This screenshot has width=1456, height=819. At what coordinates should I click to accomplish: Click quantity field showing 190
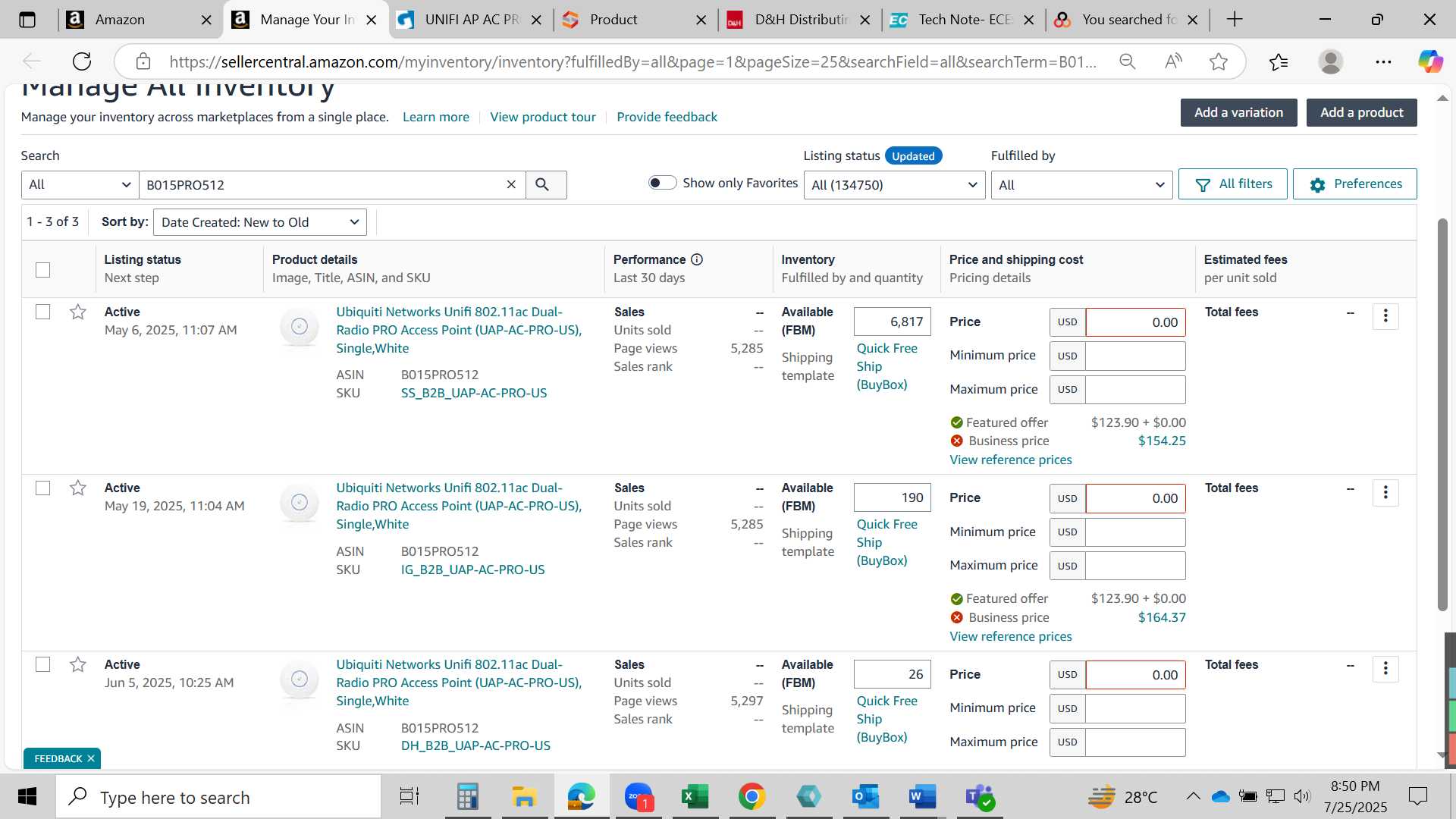892,497
